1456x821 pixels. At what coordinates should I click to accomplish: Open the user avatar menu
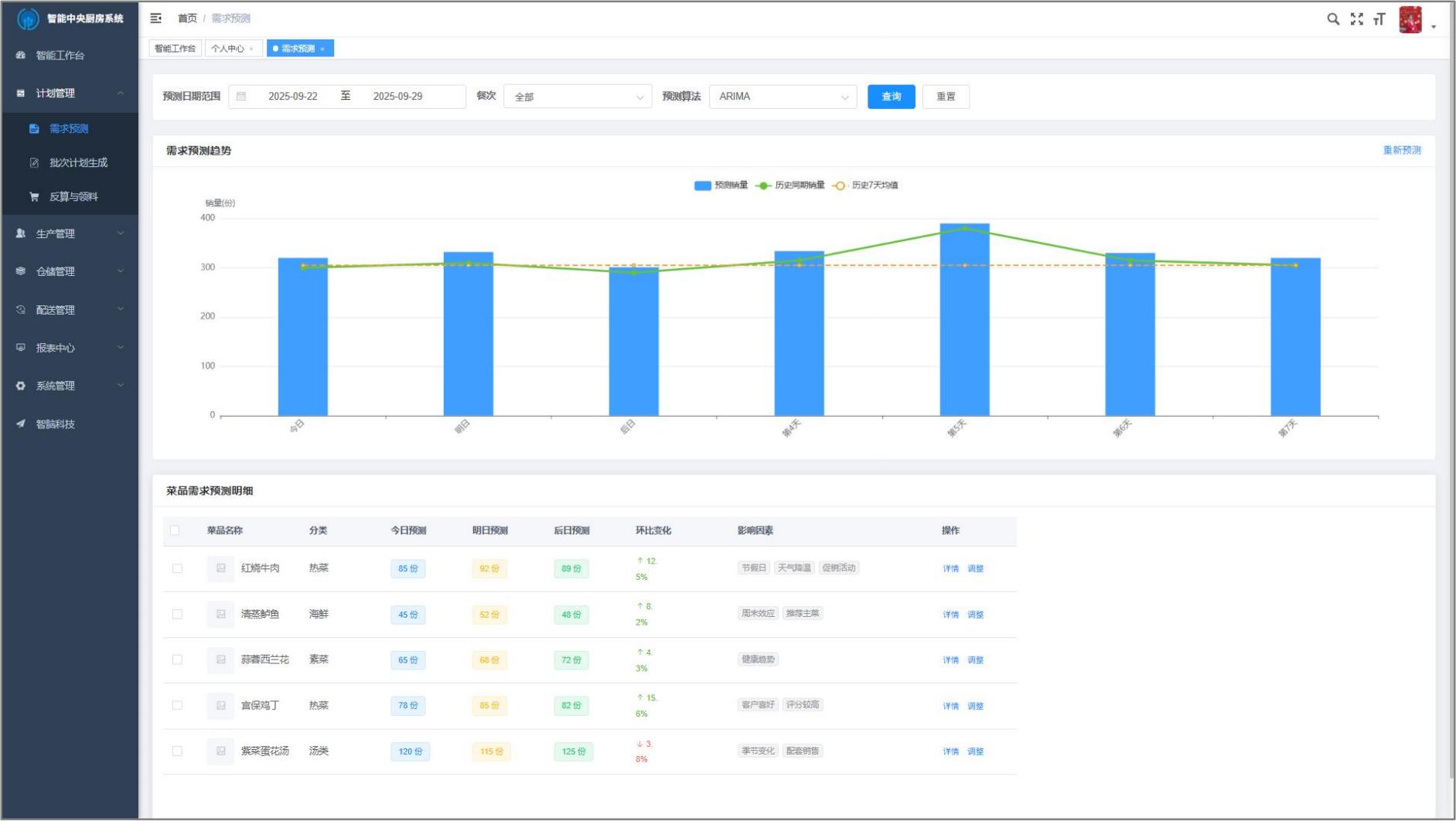[x=1411, y=20]
